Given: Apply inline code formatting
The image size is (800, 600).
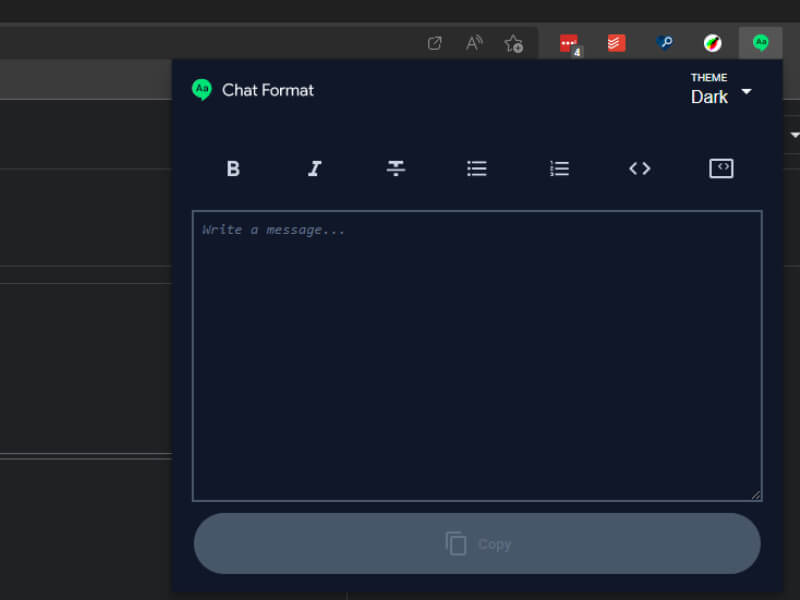Looking at the screenshot, I should [x=639, y=168].
